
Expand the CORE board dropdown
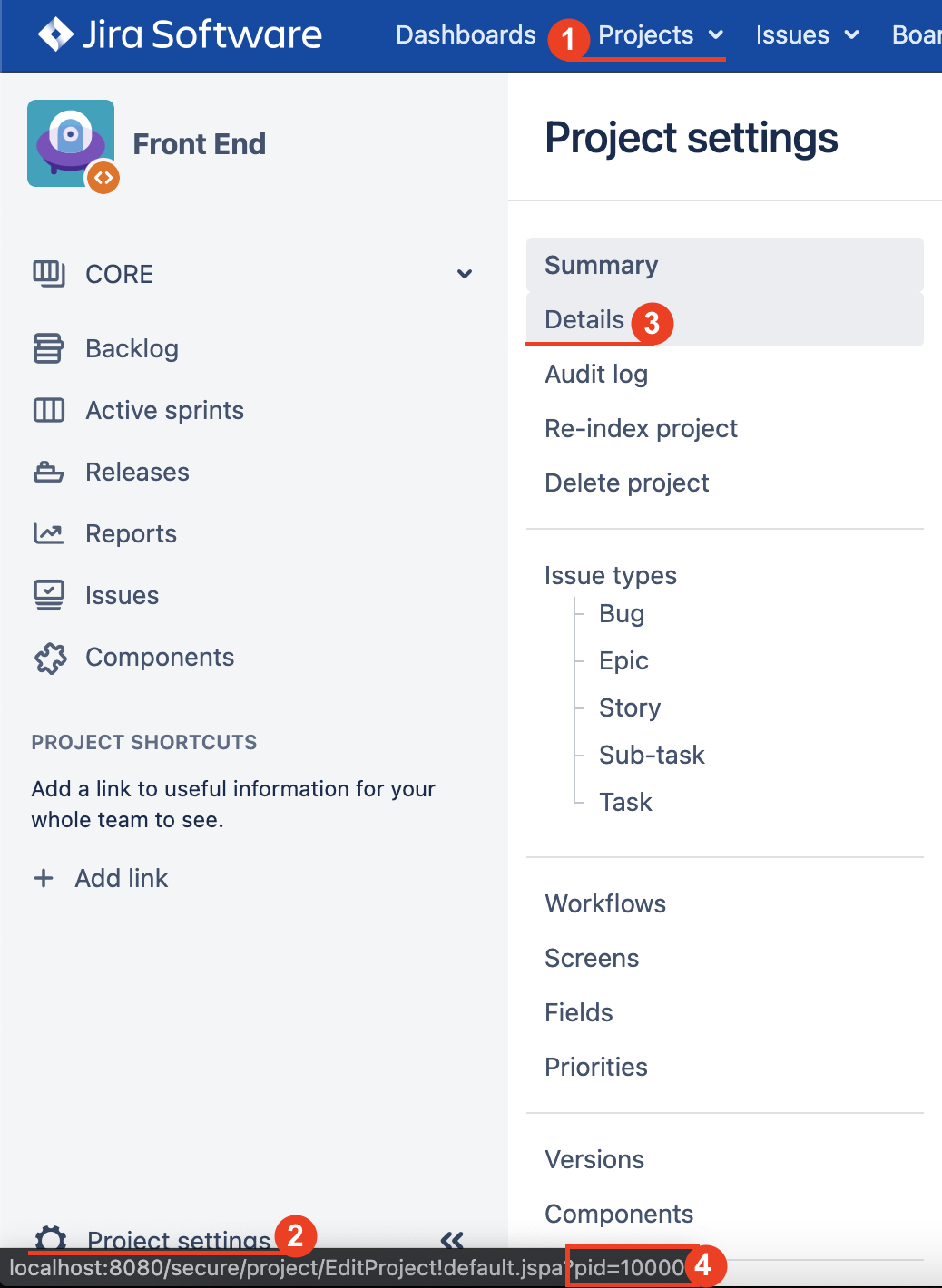tap(465, 274)
